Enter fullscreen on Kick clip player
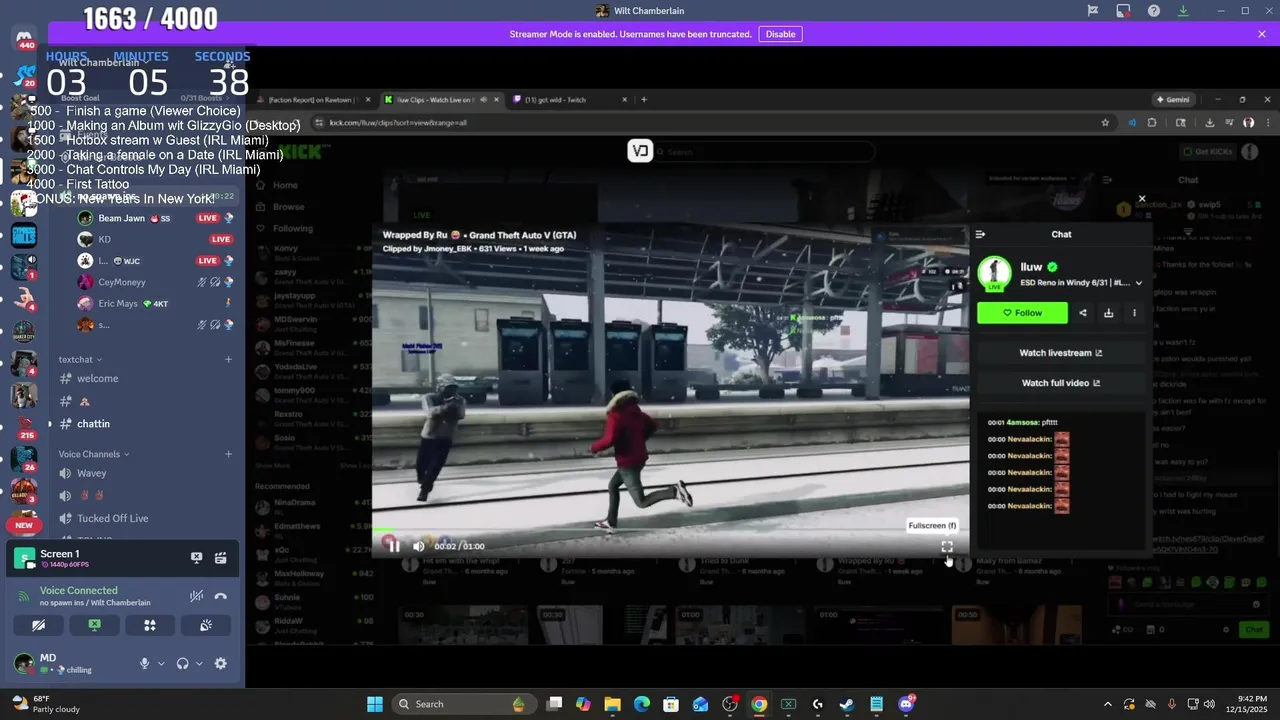1280x720 pixels. tap(947, 546)
